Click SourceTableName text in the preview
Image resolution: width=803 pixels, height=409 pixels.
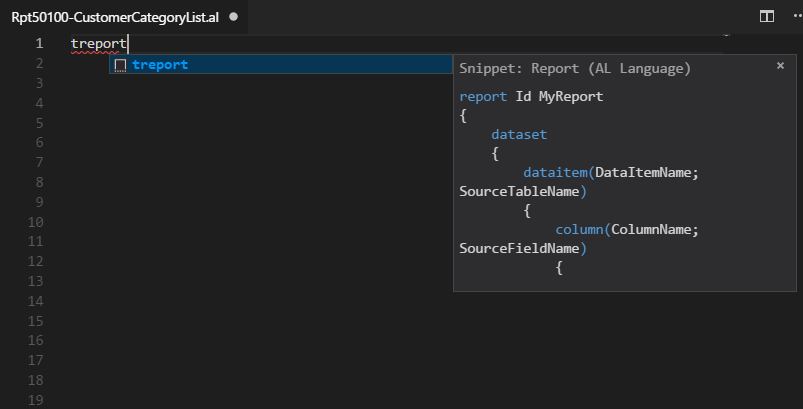pyautogui.click(x=519, y=192)
